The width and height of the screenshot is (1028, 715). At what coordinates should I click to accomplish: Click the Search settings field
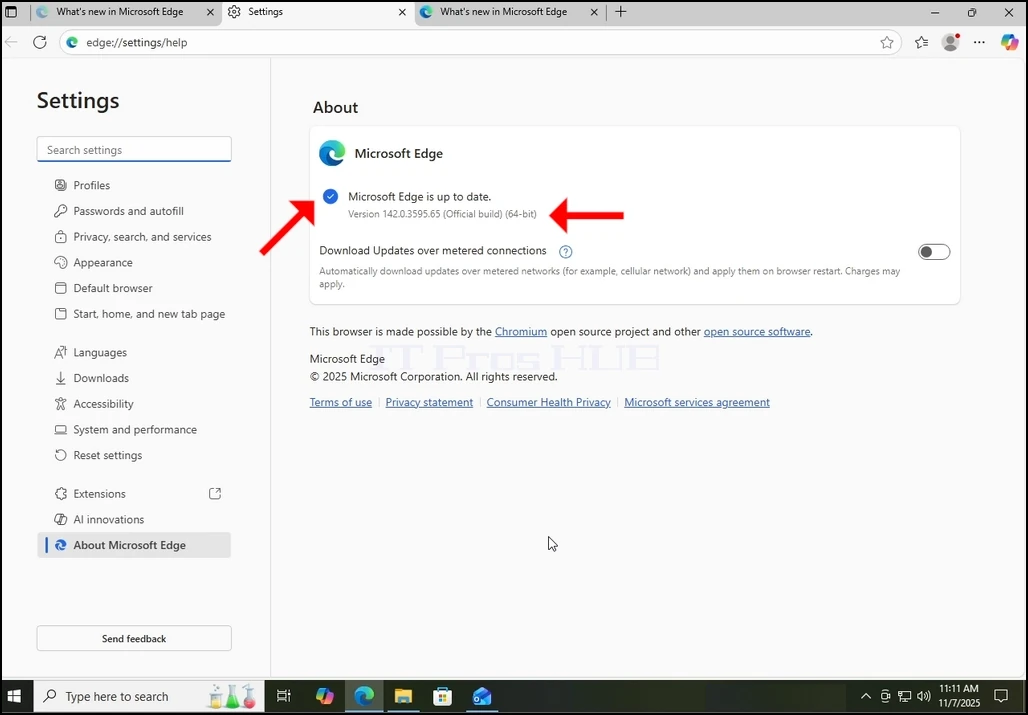coord(134,149)
